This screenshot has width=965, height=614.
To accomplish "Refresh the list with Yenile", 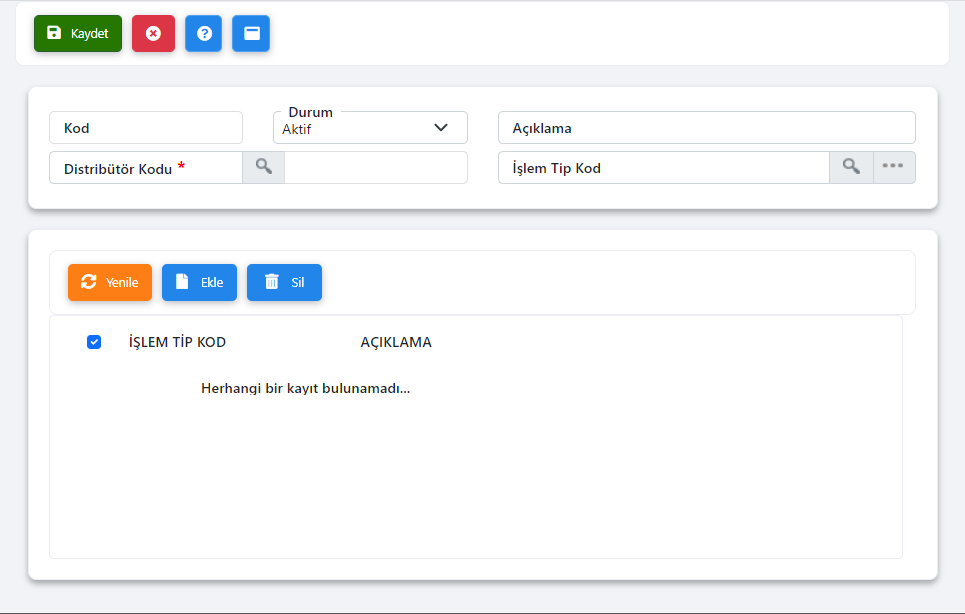I will click(110, 282).
